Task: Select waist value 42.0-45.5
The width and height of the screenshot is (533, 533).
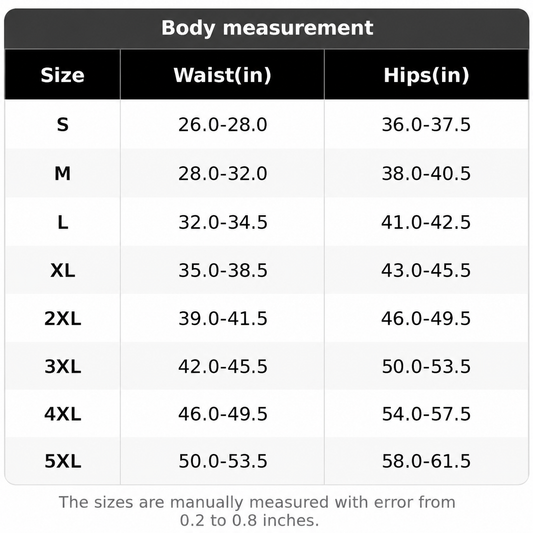Action: click(x=223, y=367)
